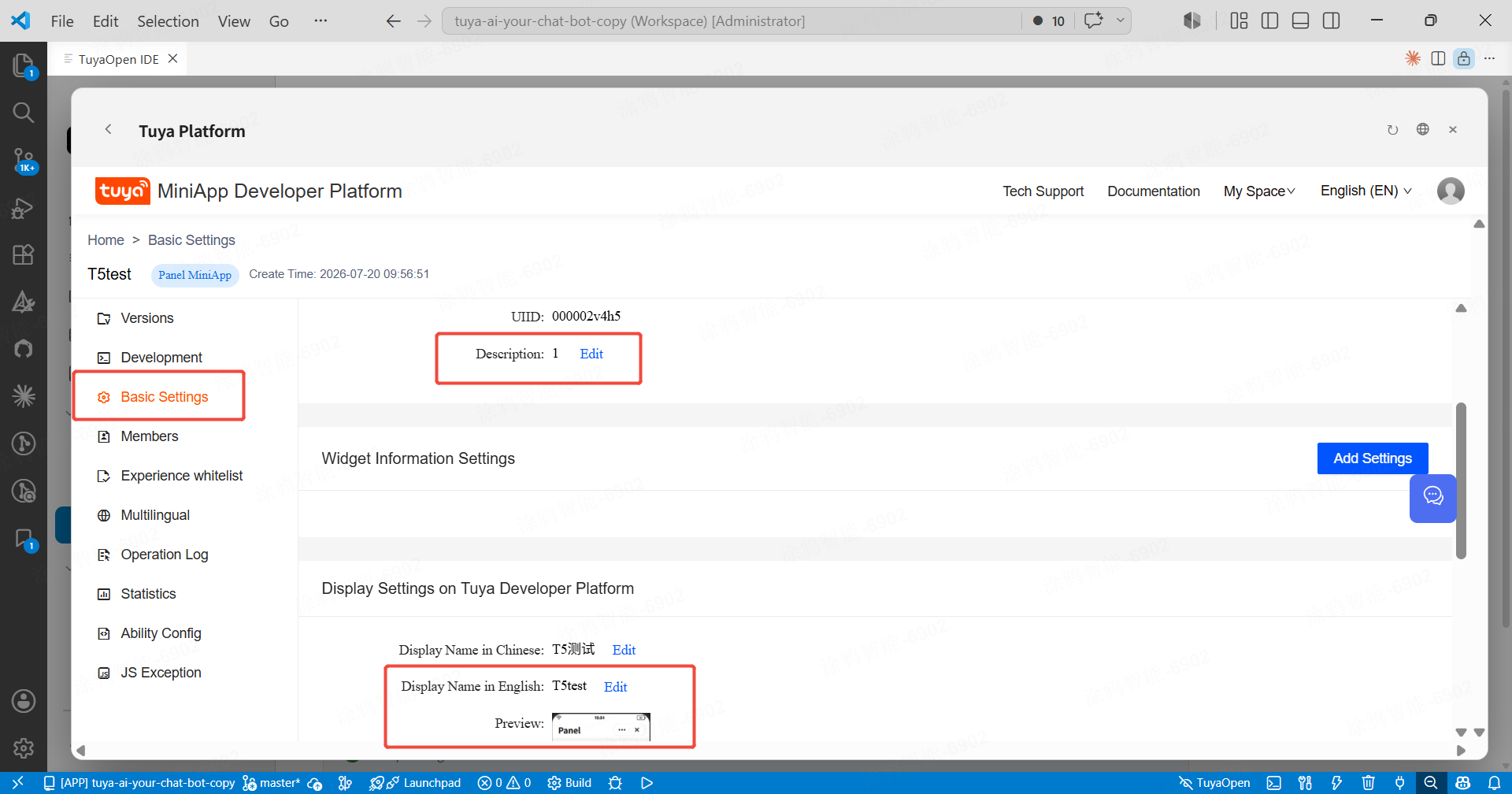Go back with Tuya Platform back chevron
The image size is (1512, 794).
coord(109,130)
